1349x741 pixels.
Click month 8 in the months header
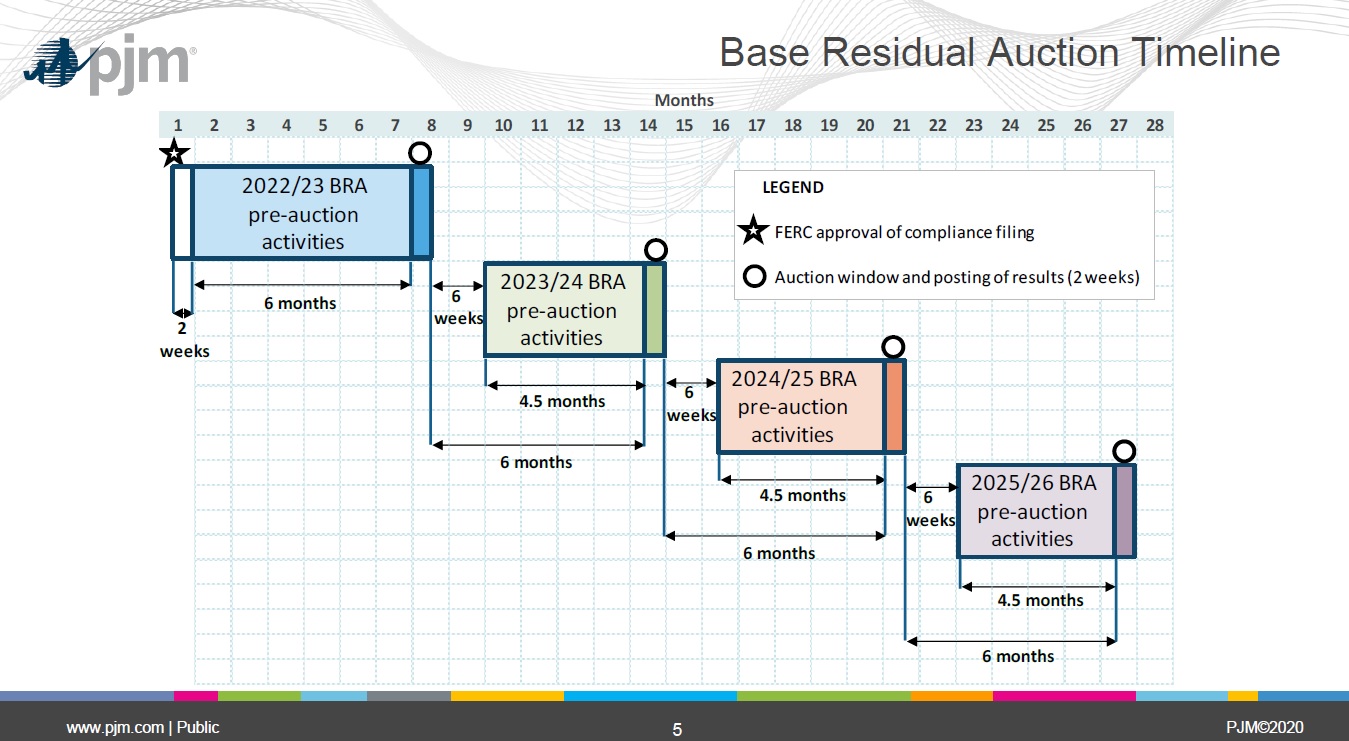coord(431,125)
